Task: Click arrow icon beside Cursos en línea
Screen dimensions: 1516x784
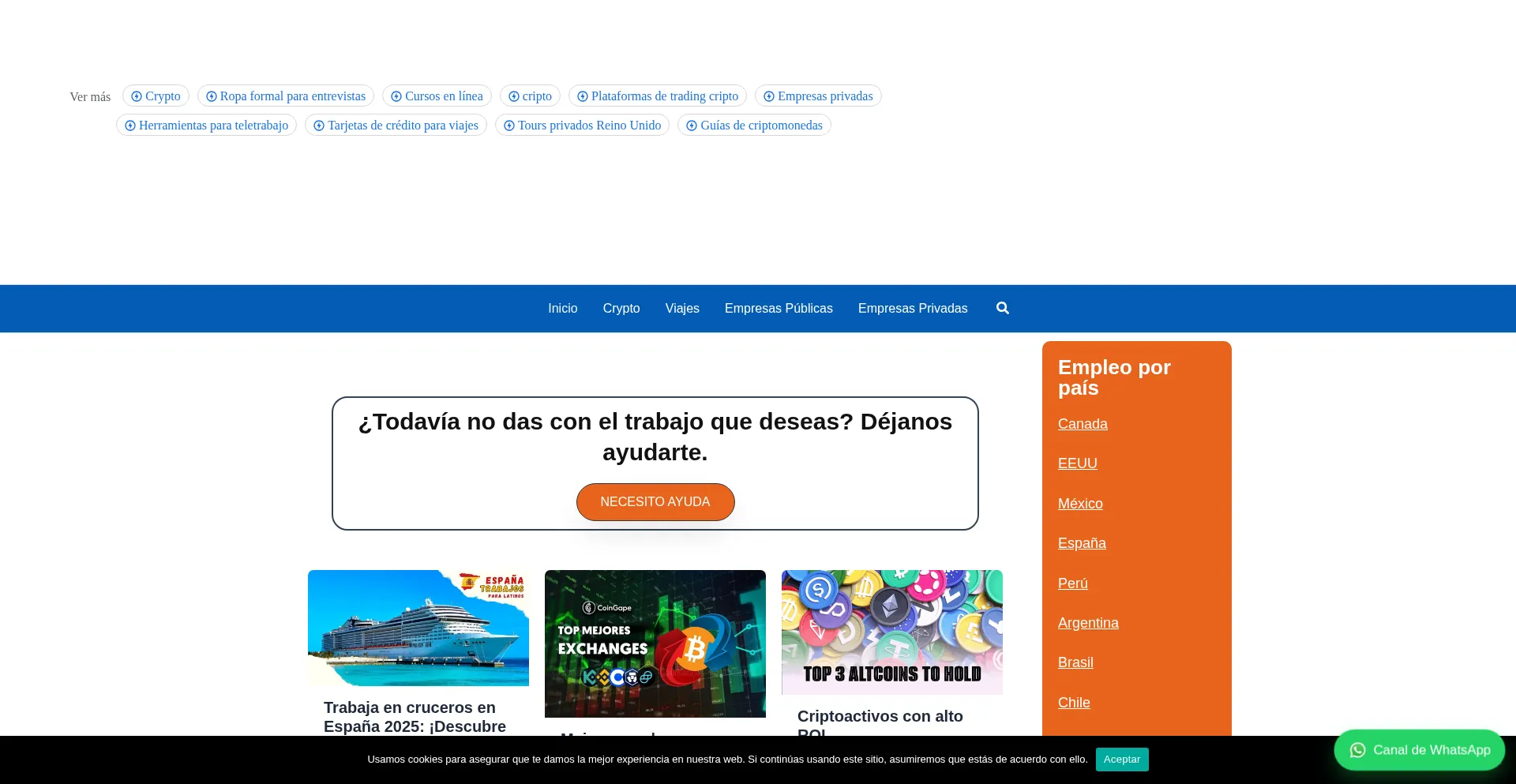Action: coord(396,96)
